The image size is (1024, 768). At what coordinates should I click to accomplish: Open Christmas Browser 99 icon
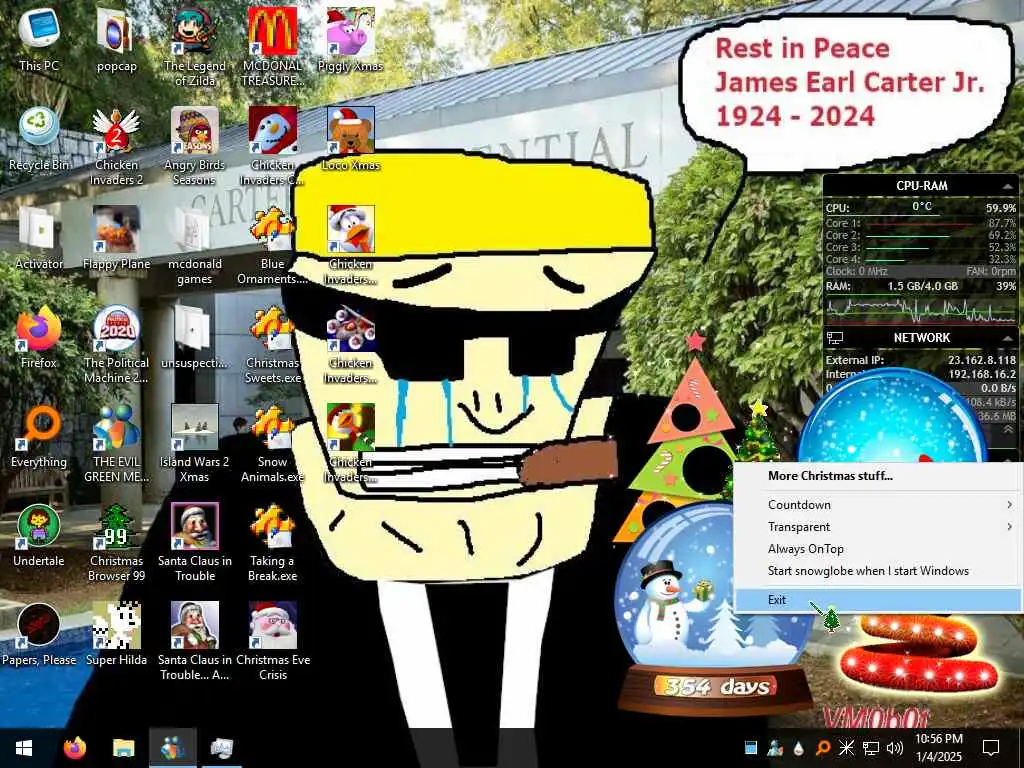[116, 542]
